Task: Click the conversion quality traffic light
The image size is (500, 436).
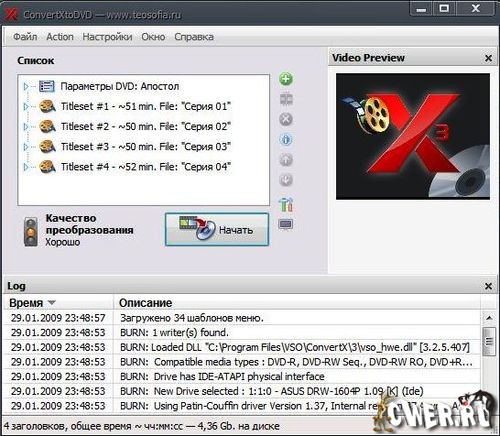Action: click(31, 232)
